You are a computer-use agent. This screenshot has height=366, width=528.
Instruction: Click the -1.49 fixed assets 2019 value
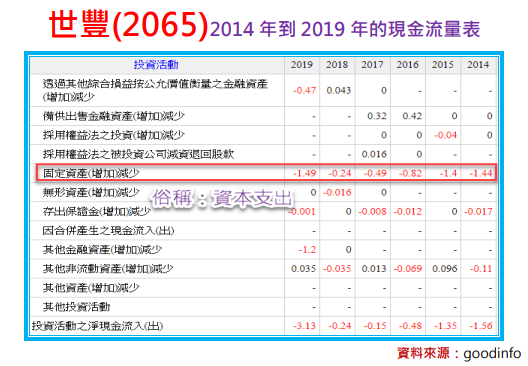(304, 173)
